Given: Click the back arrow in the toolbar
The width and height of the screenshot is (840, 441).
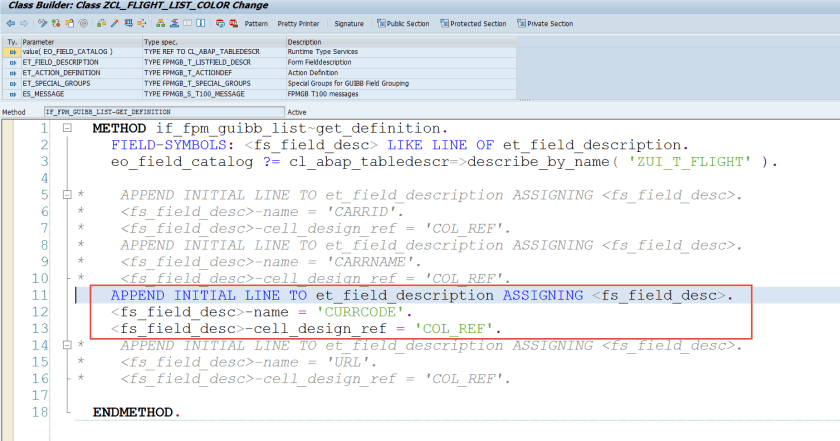Looking at the screenshot, I should click(8, 23).
